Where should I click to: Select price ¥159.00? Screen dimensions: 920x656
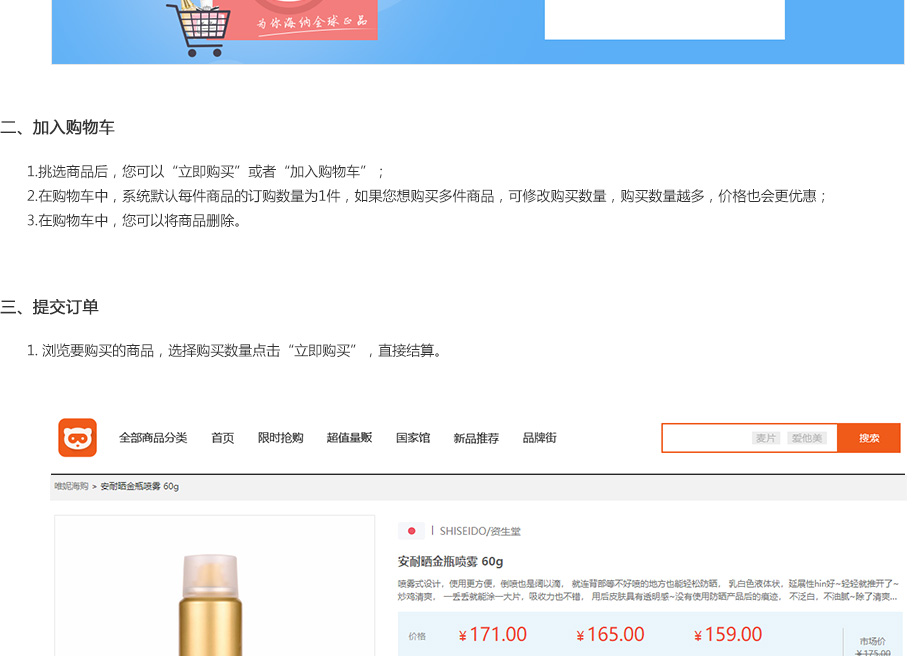(x=728, y=635)
